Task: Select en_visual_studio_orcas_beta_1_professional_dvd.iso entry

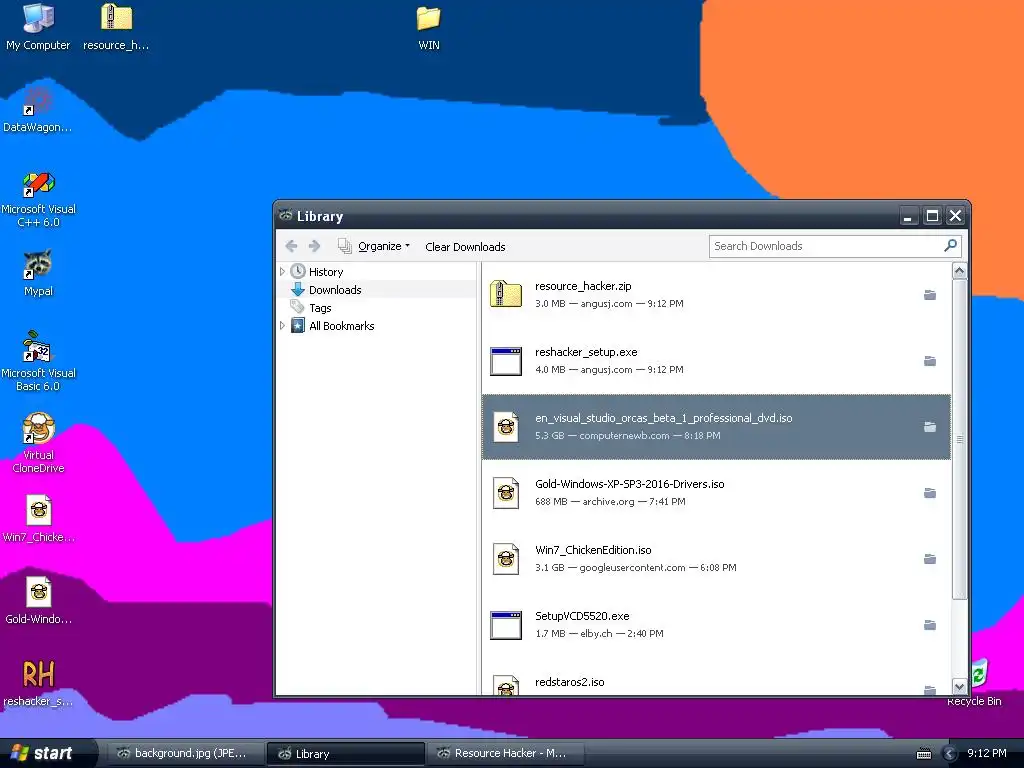Action: pyautogui.click(x=716, y=427)
